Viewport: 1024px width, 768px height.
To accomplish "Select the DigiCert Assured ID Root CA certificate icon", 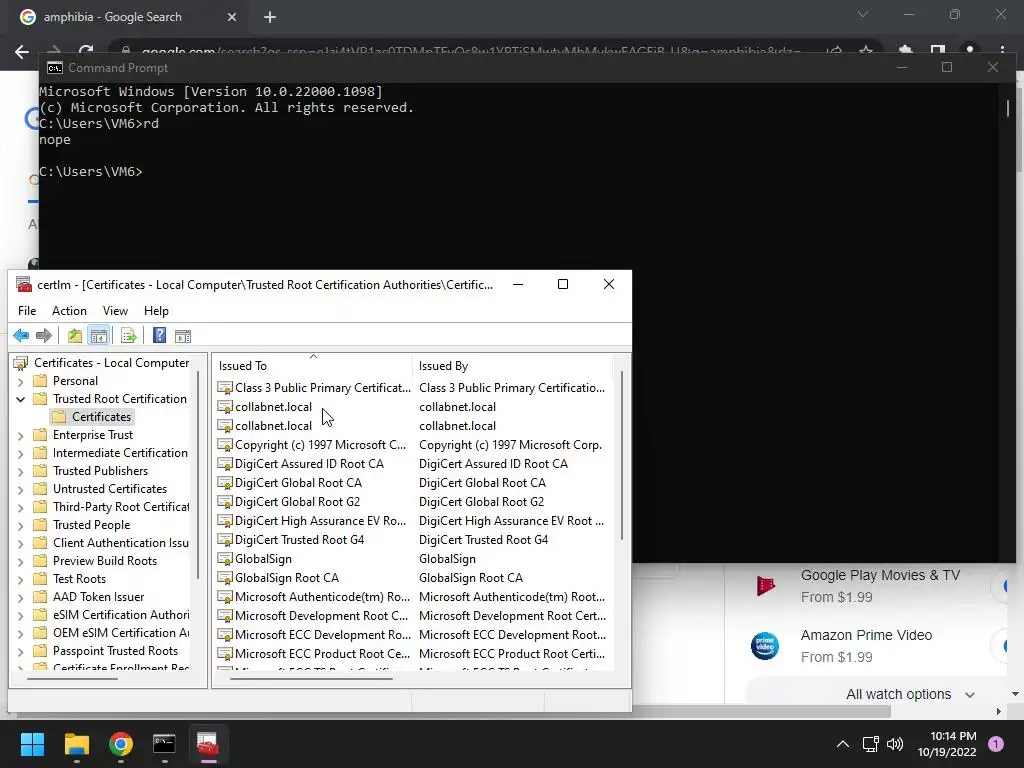I will (225, 464).
